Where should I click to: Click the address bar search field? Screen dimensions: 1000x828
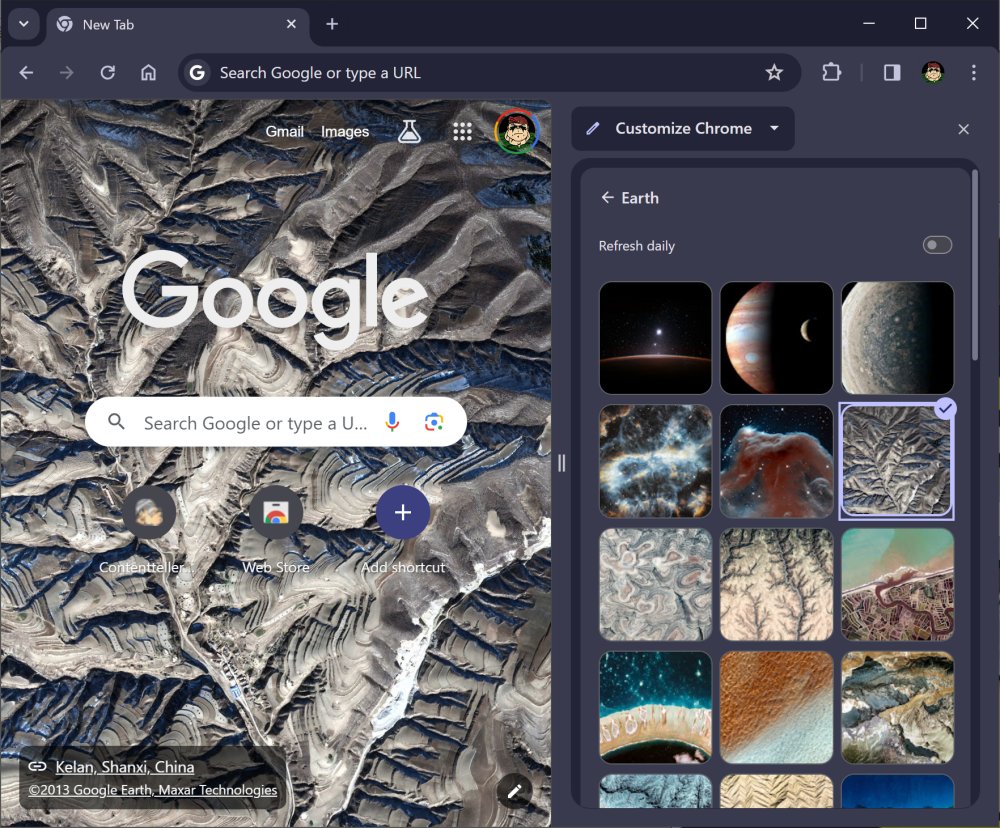(x=488, y=73)
